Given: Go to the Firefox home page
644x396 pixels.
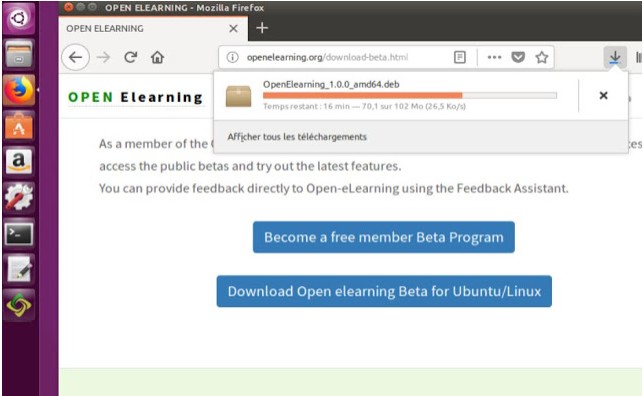Looking at the screenshot, I should tap(157, 57).
